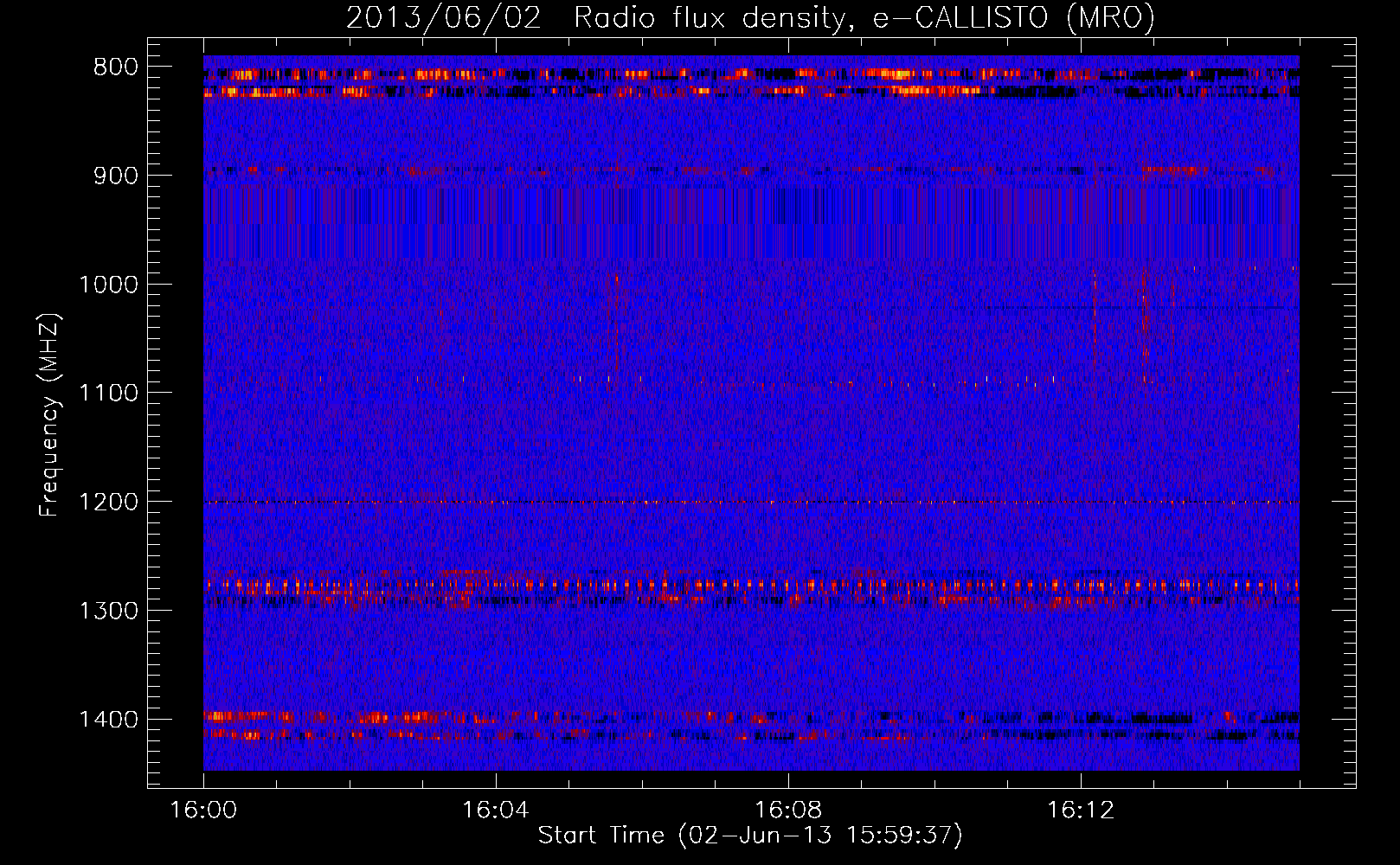Click the 1300 frequency tick label

tap(108, 611)
